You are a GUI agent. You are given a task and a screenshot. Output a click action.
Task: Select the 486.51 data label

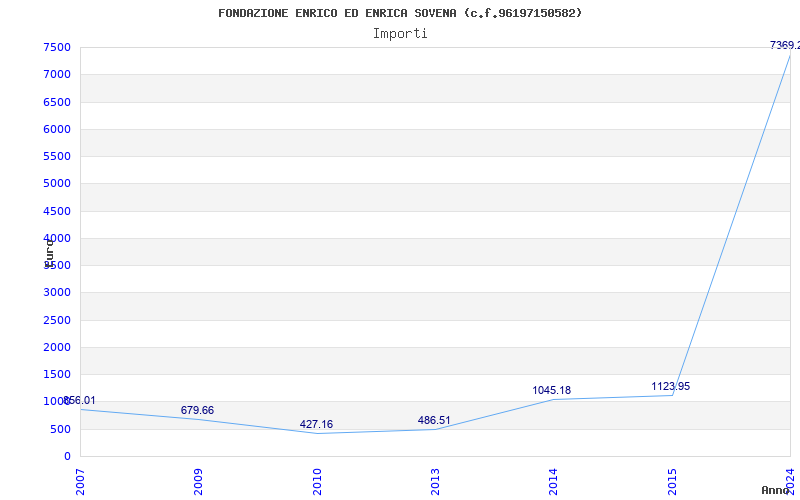click(x=434, y=420)
